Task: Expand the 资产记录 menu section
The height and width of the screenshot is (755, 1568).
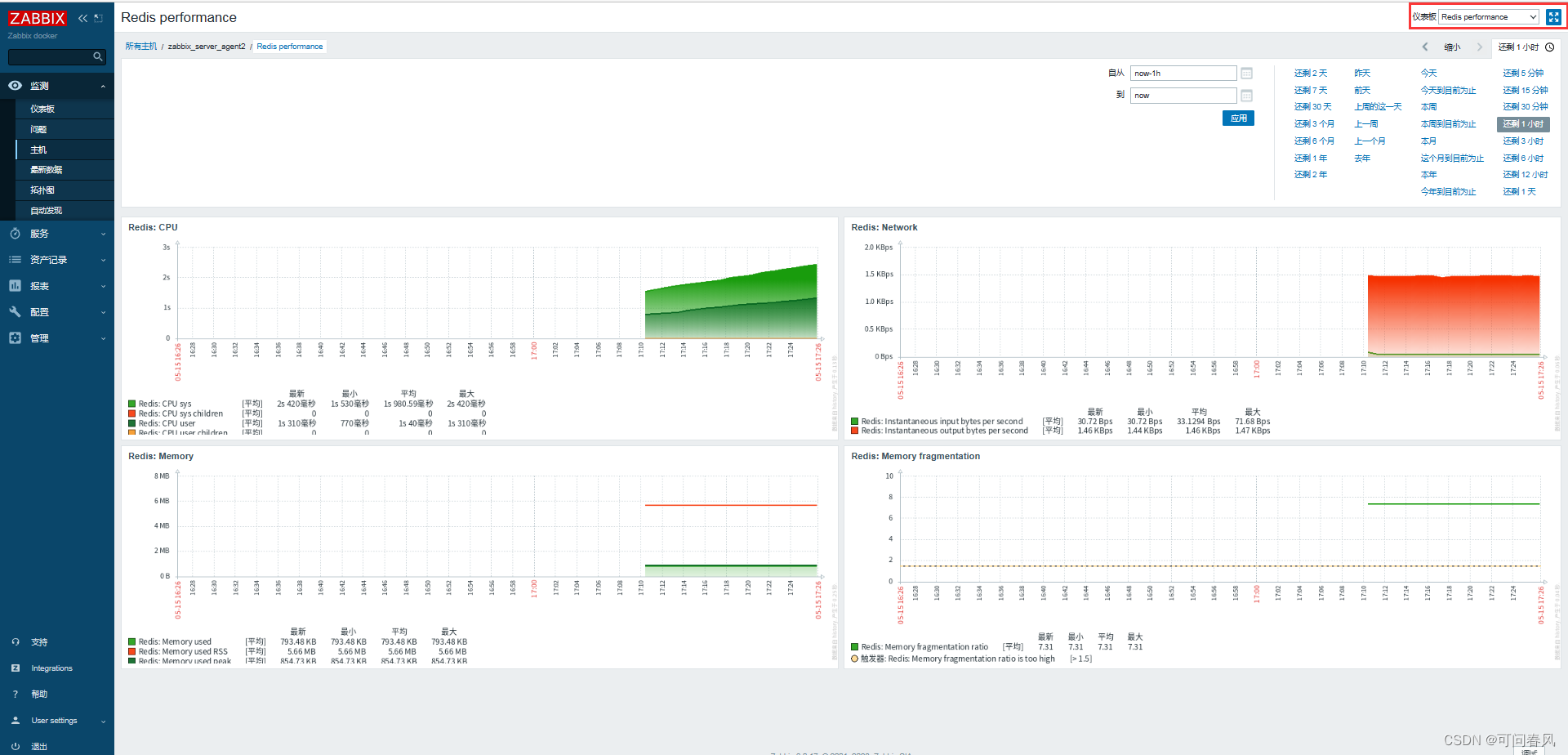Action: [103, 260]
